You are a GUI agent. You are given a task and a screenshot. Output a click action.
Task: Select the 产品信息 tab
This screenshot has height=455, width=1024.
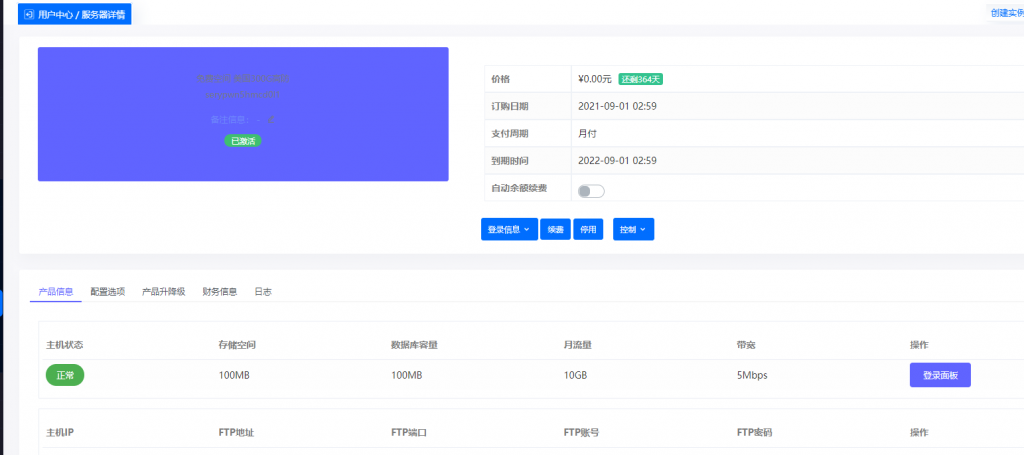[x=56, y=292]
